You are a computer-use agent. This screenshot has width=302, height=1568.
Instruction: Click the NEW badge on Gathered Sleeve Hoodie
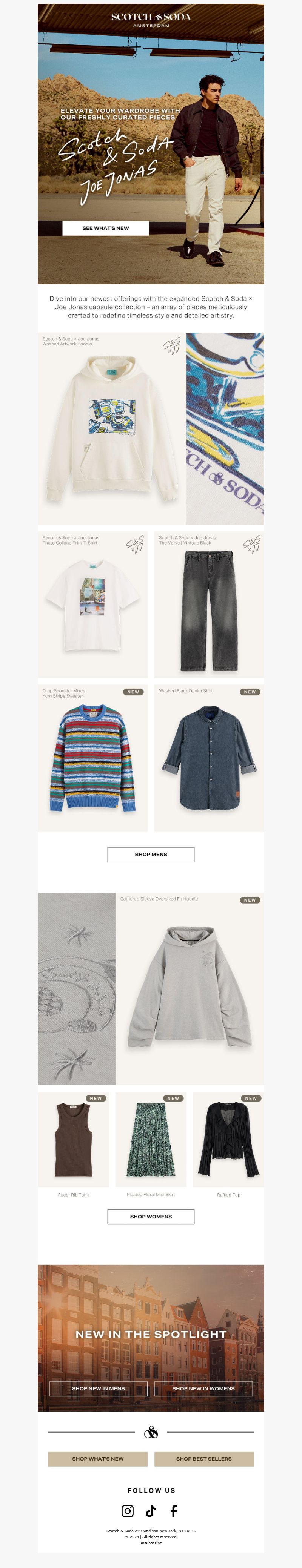click(x=250, y=900)
